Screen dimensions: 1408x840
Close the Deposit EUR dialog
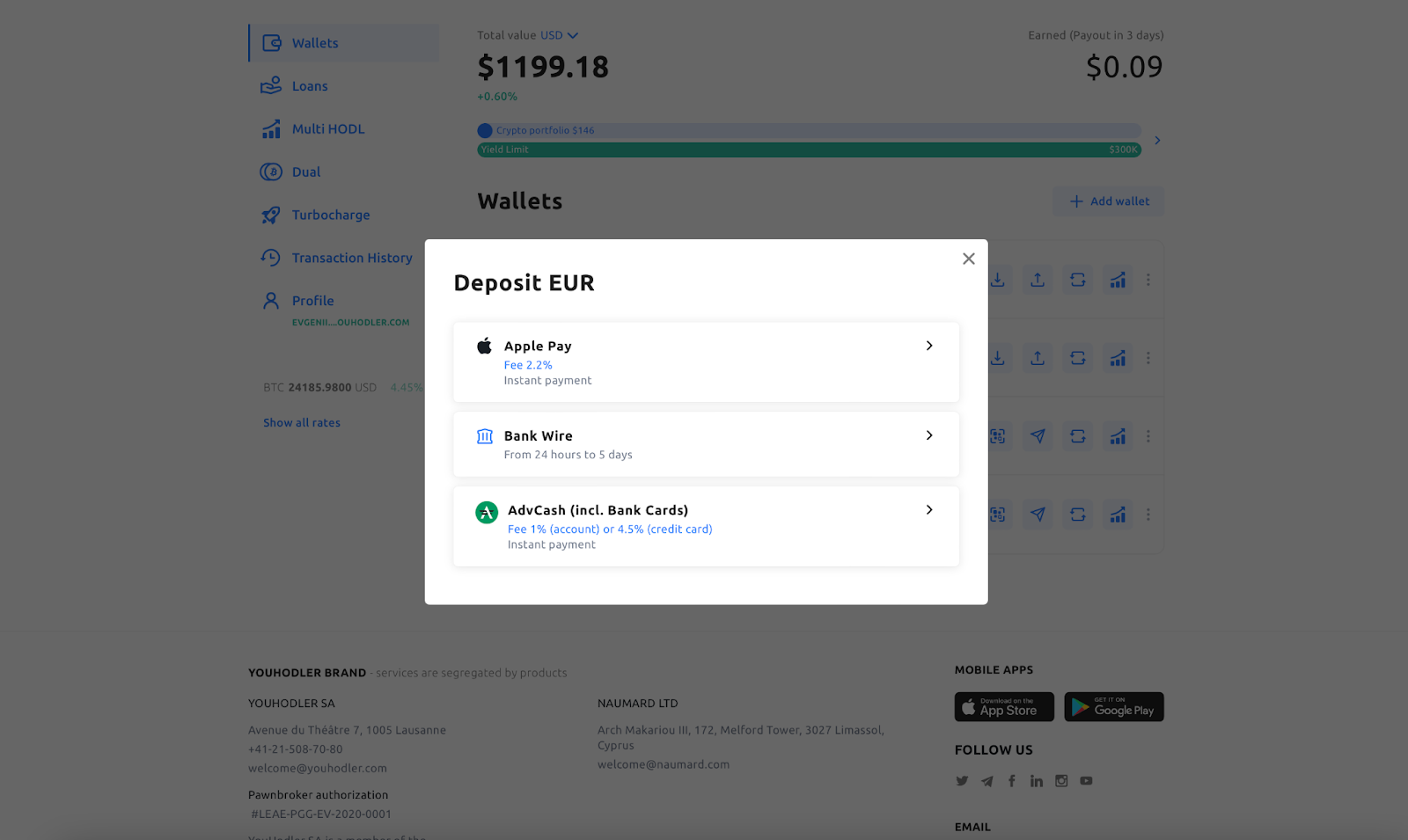tap(968, 259)
